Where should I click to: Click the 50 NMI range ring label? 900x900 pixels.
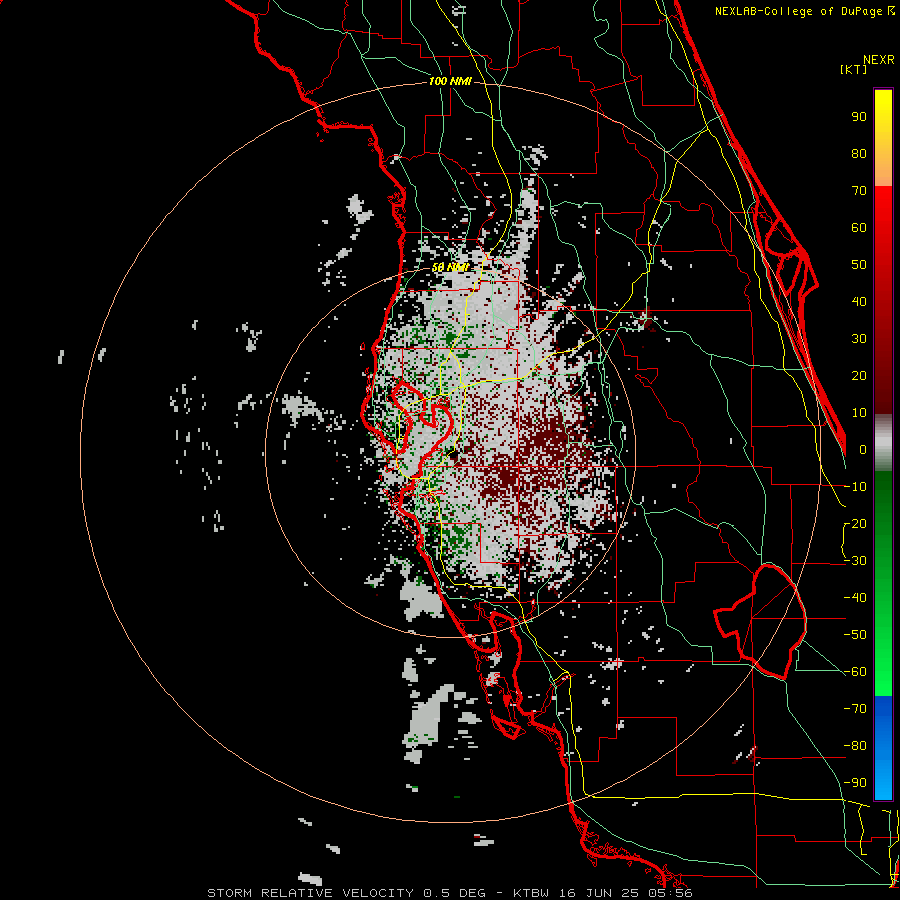tap(451, 267)
